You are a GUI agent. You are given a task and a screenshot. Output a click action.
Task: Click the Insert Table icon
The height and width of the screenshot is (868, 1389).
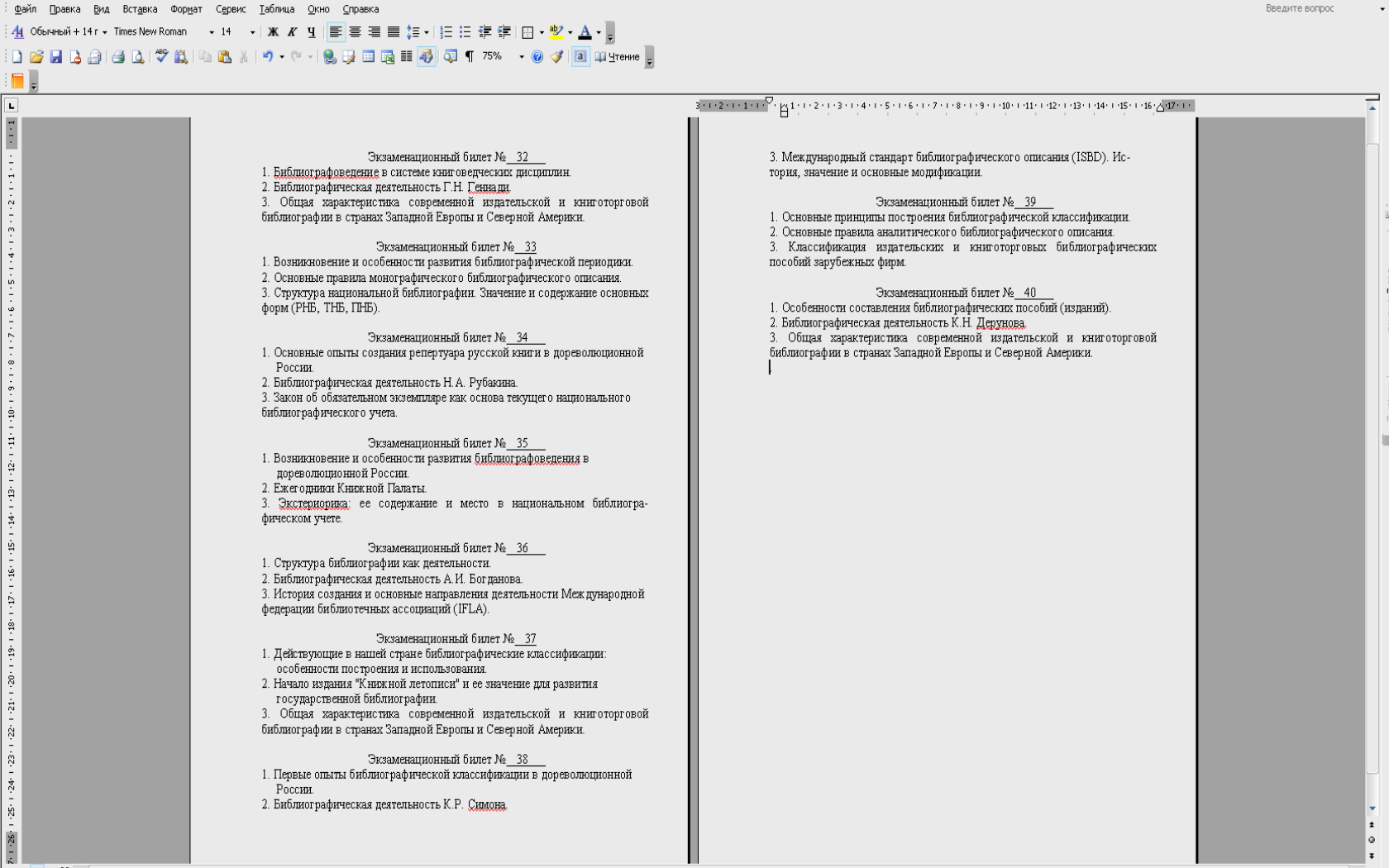pyautogui.click(x=369, y=57)
